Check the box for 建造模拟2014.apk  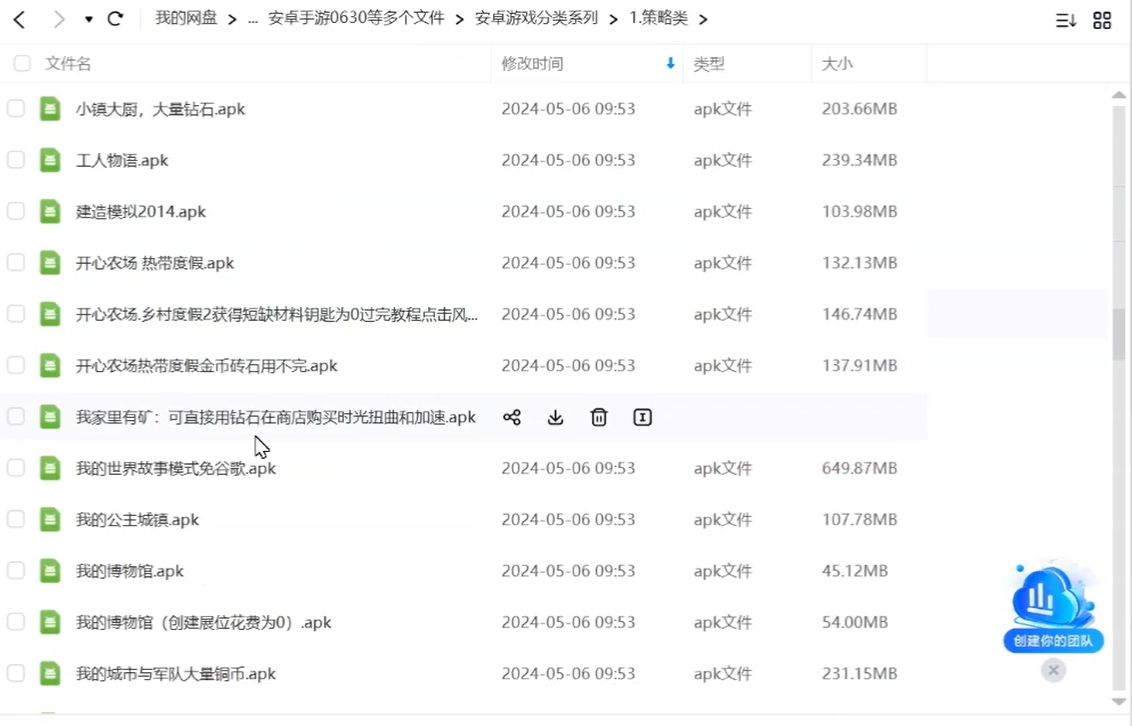[x=16, y=211]
